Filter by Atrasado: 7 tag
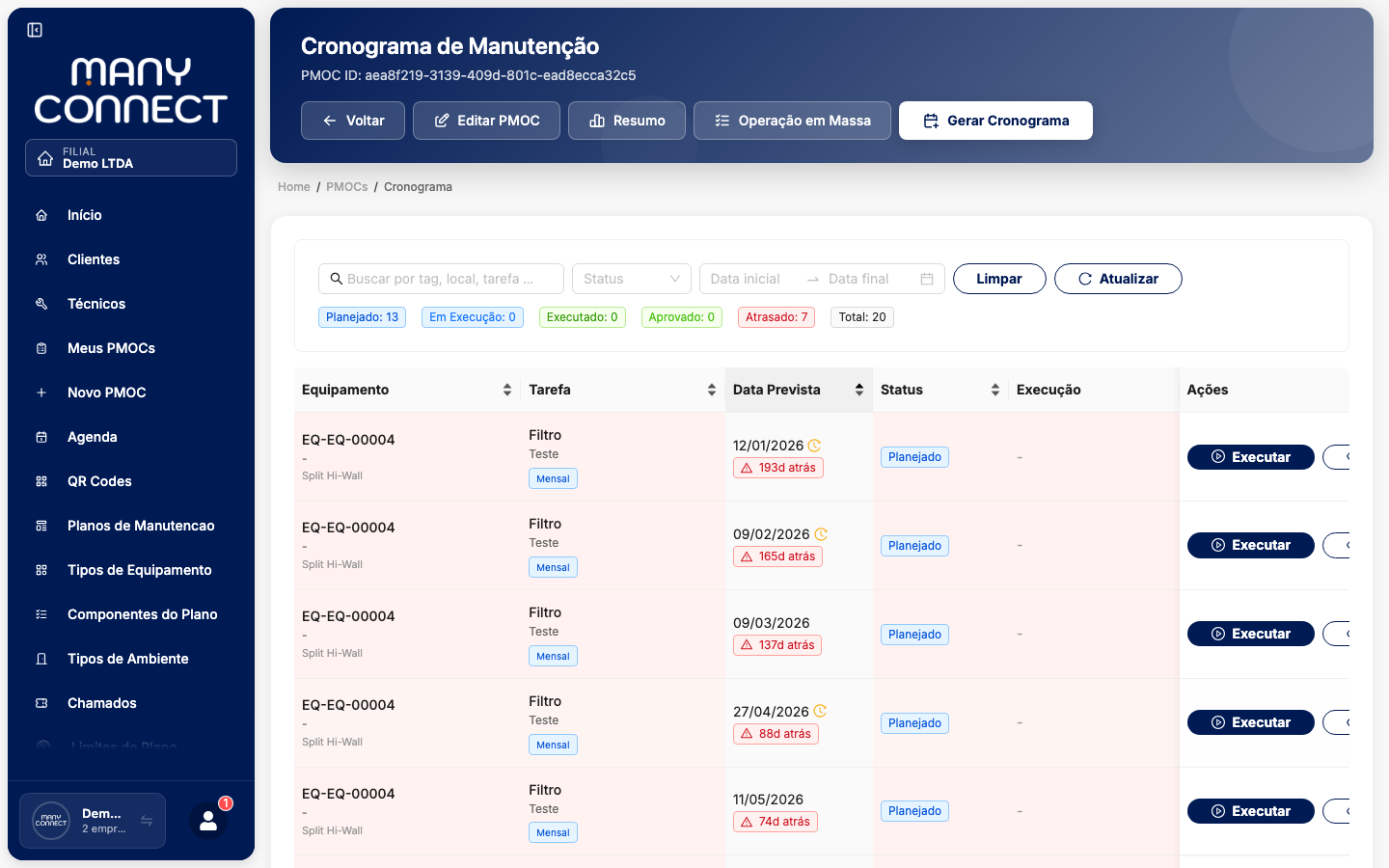The height and width of the screenshot is (868, 1389). pyautogui.click(x=776, y=317)
